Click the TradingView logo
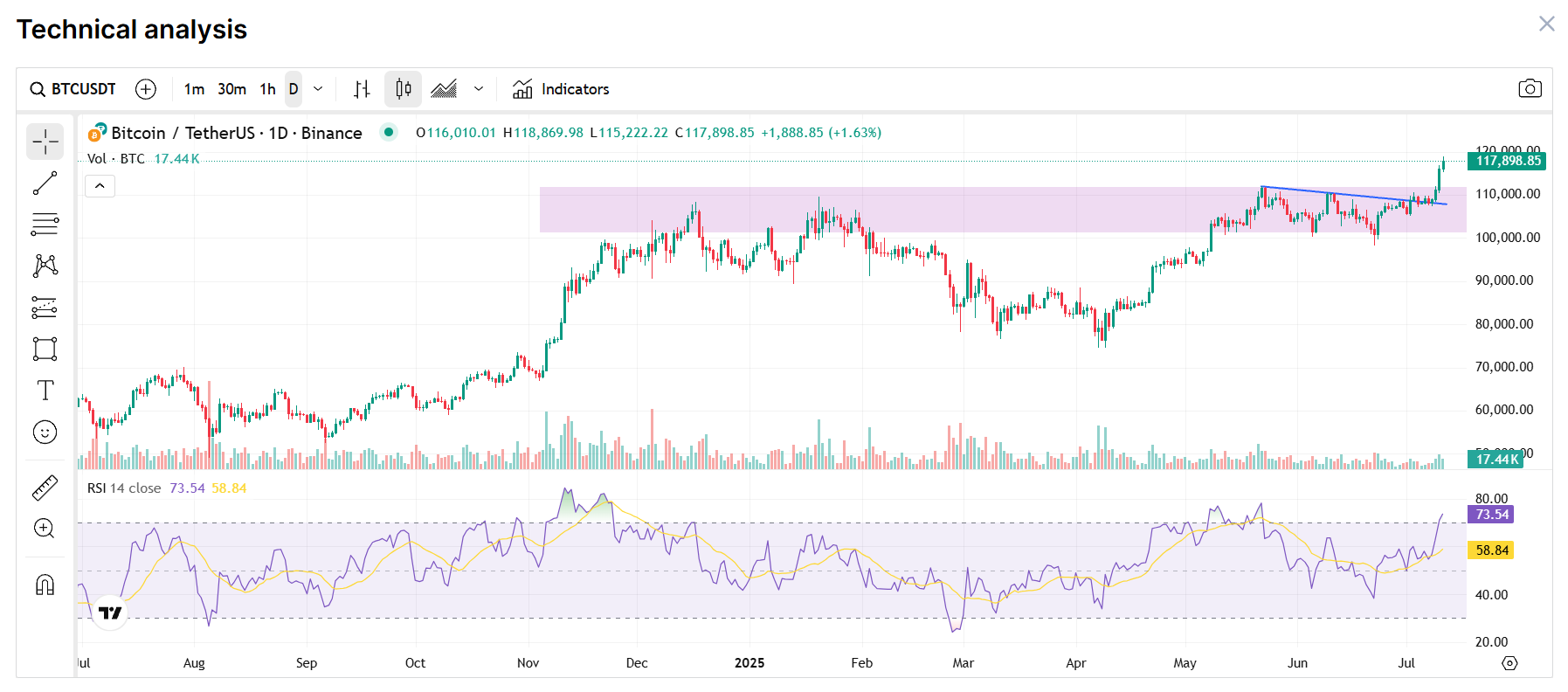 pos(110,612)
